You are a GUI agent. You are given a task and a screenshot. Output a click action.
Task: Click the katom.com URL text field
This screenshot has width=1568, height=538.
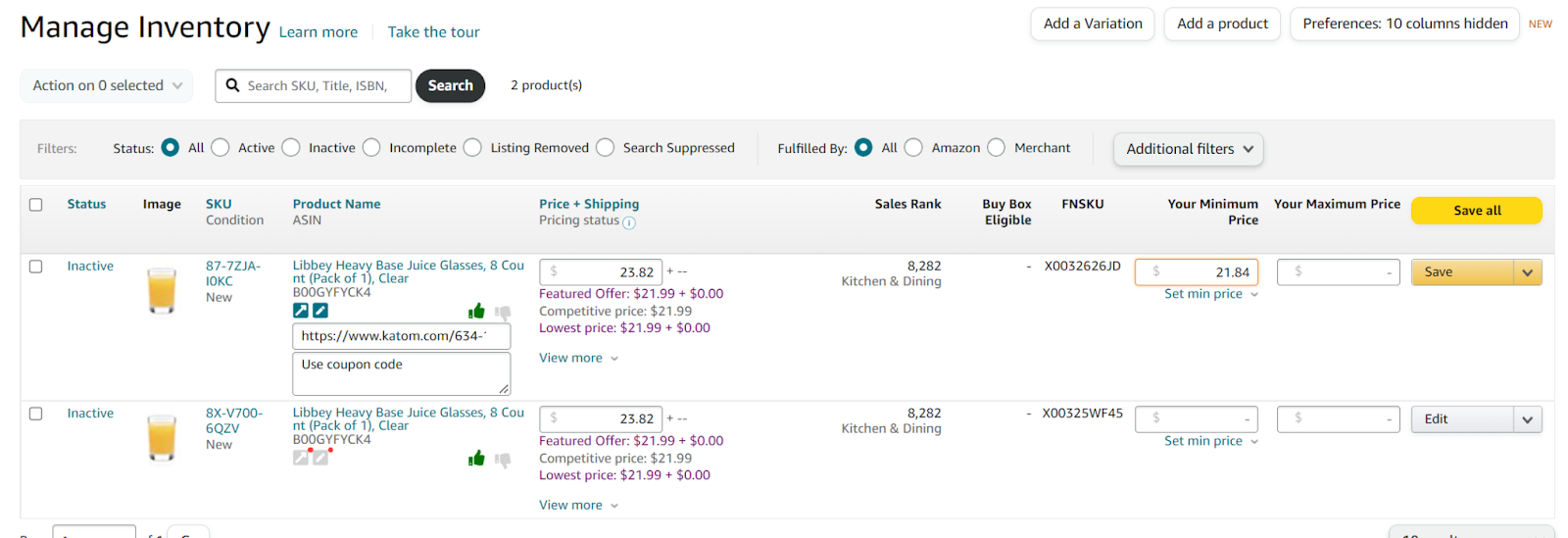tap(402, 336)
